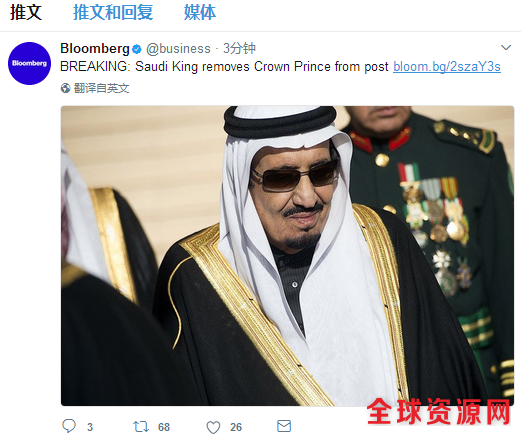Click the @business handle

(178, 49)
